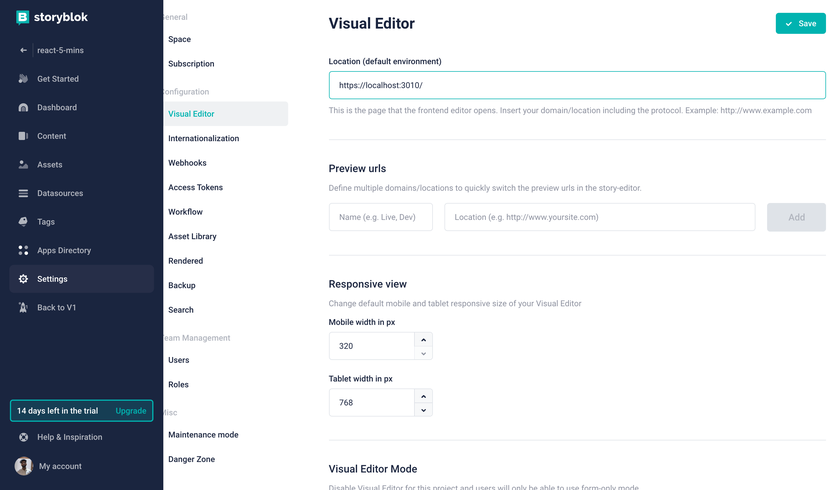
Task: Open Roles under Team Management
Action: 178,385
